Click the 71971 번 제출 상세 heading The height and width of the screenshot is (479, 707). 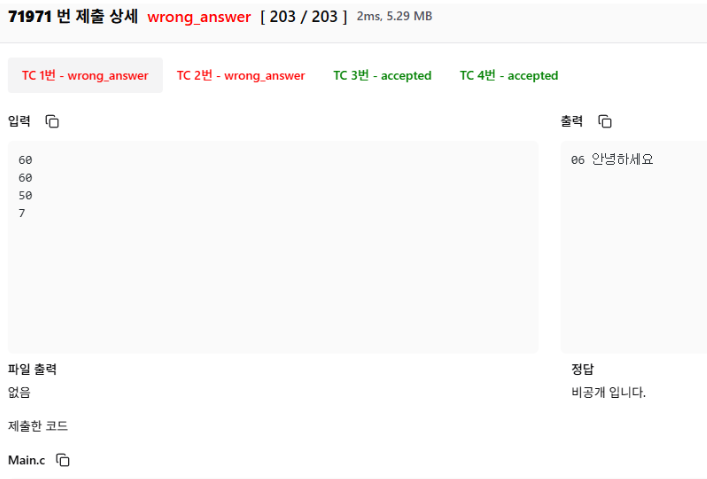73,17
